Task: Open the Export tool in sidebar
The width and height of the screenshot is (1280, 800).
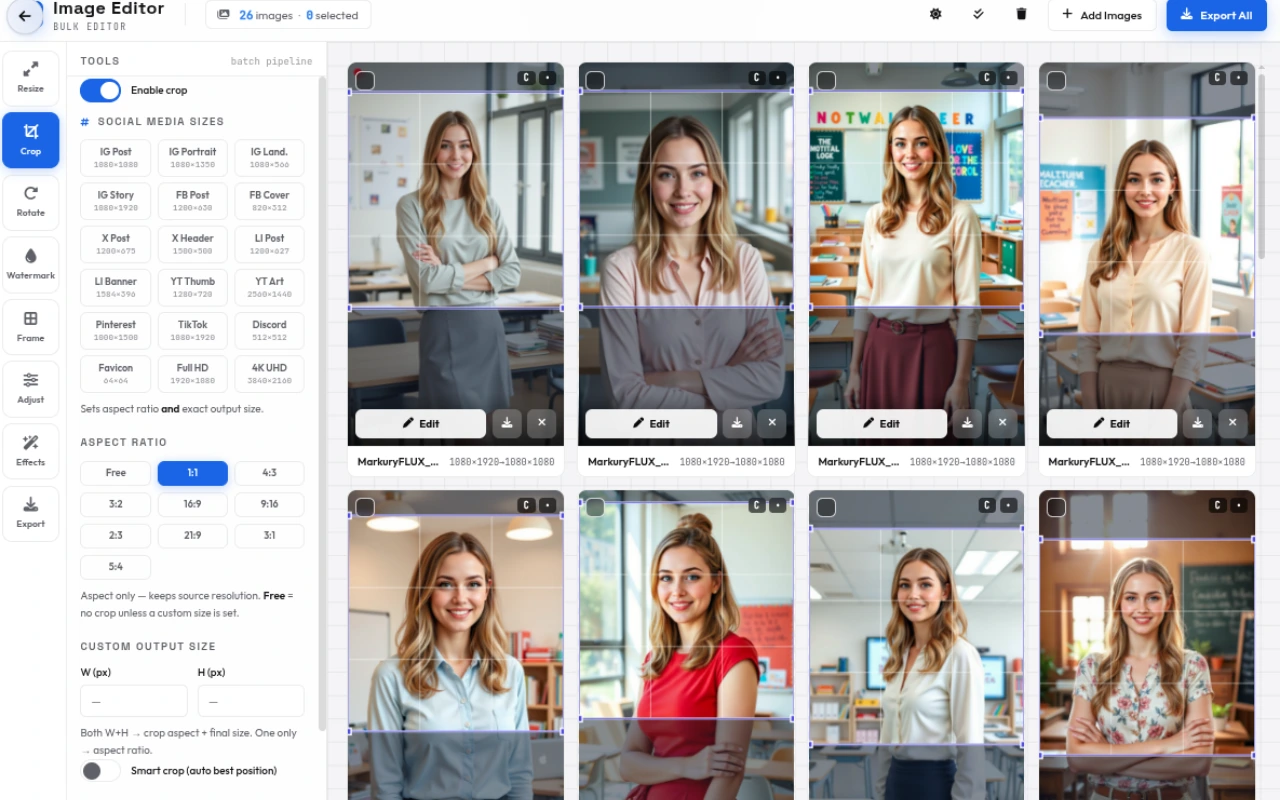Action: click(x=31, y=513)
